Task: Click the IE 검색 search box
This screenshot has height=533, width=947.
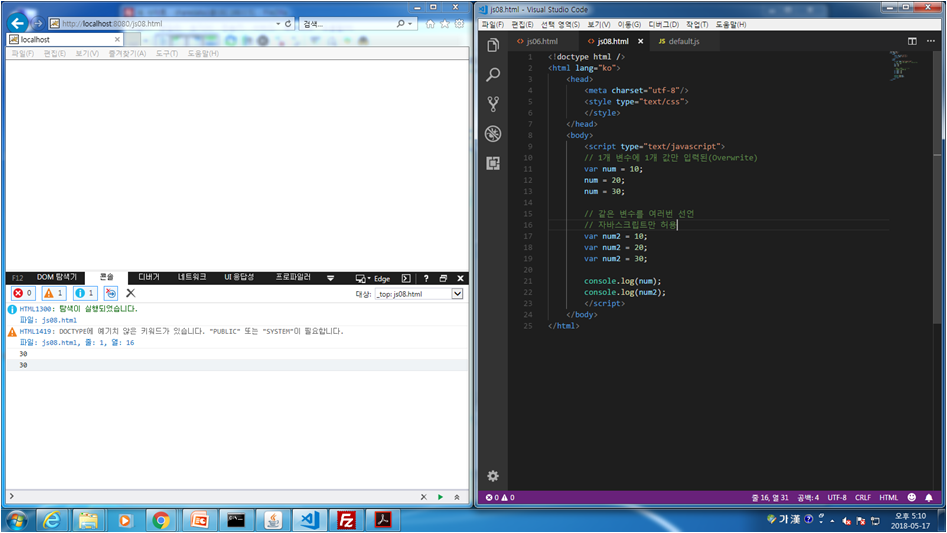Action: [x=349, y=24]
